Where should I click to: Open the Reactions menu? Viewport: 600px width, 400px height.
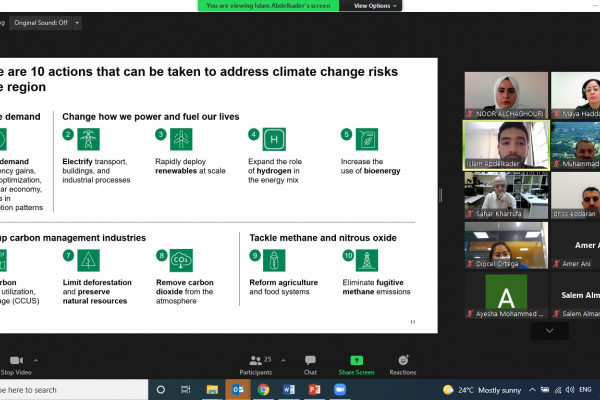tap(403, 361)
